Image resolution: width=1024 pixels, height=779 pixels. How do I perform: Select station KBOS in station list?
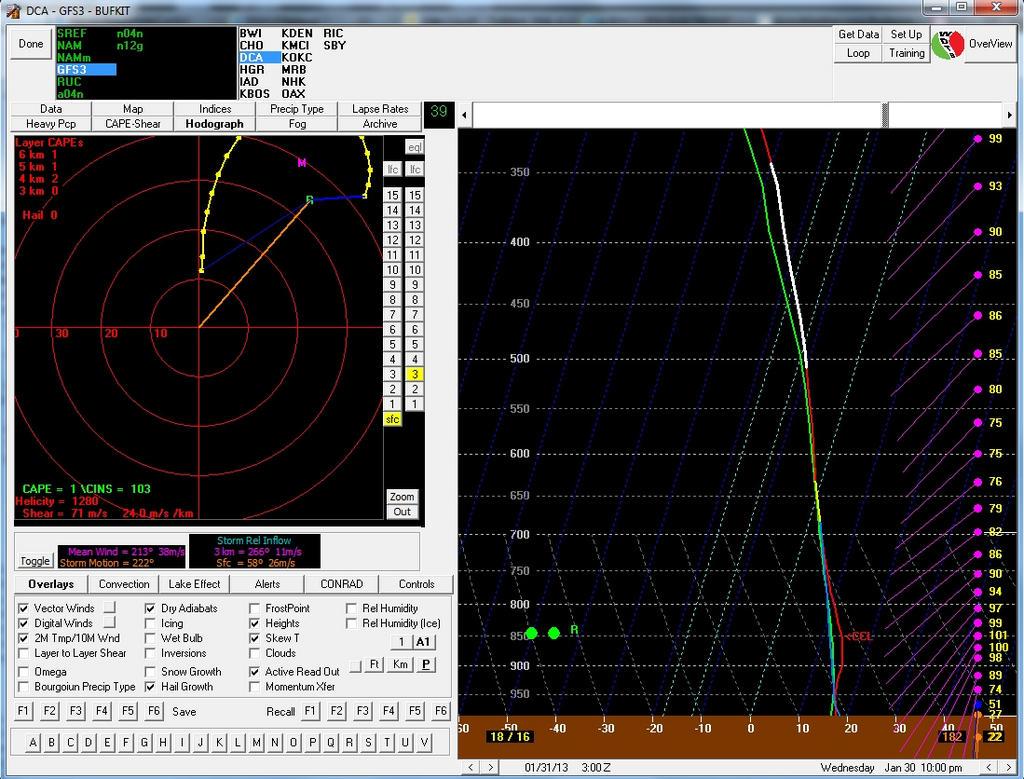255,93
